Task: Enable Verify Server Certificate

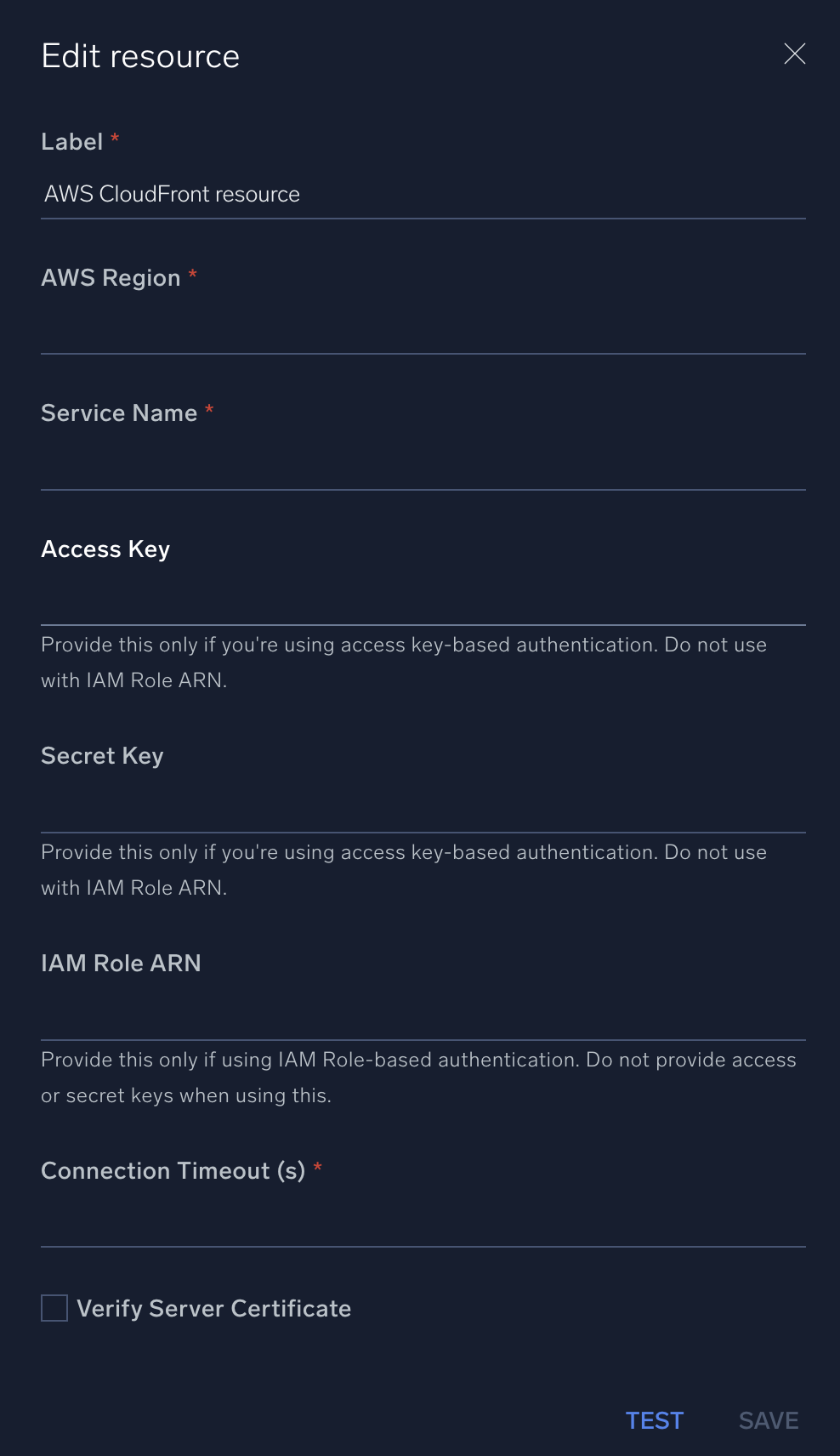Action: click(53, 1308)
